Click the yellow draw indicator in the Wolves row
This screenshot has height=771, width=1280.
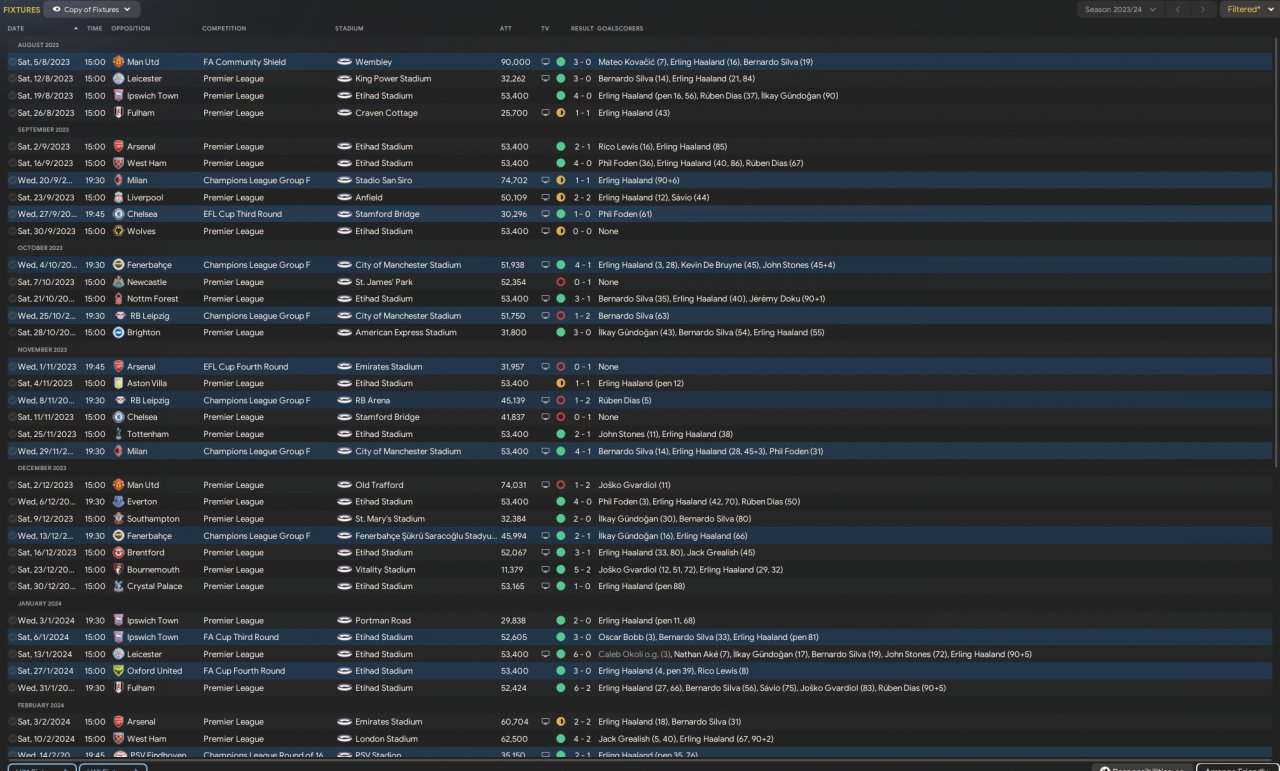click(x=561, y=231)
